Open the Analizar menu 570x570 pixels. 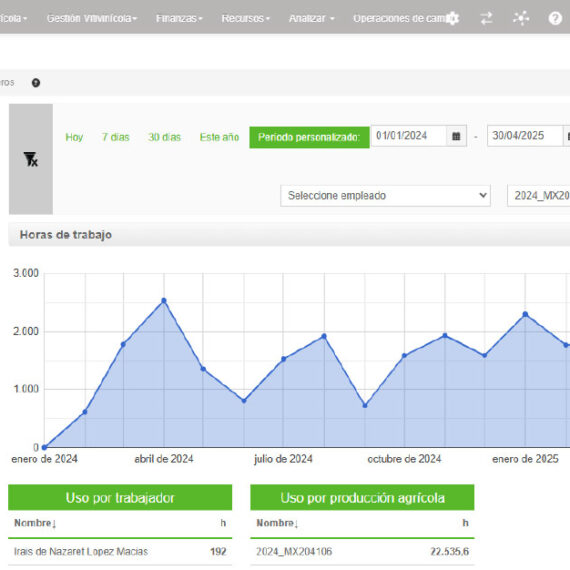pyautogui.click(x=312, y=18)
